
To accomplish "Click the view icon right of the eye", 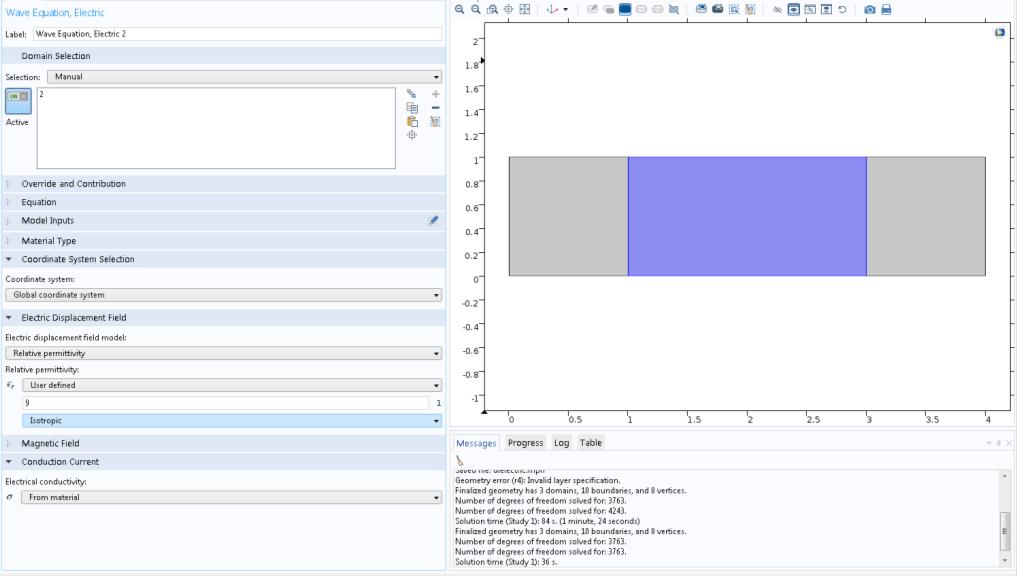I will pyautogui.click(x=810, y=10).
